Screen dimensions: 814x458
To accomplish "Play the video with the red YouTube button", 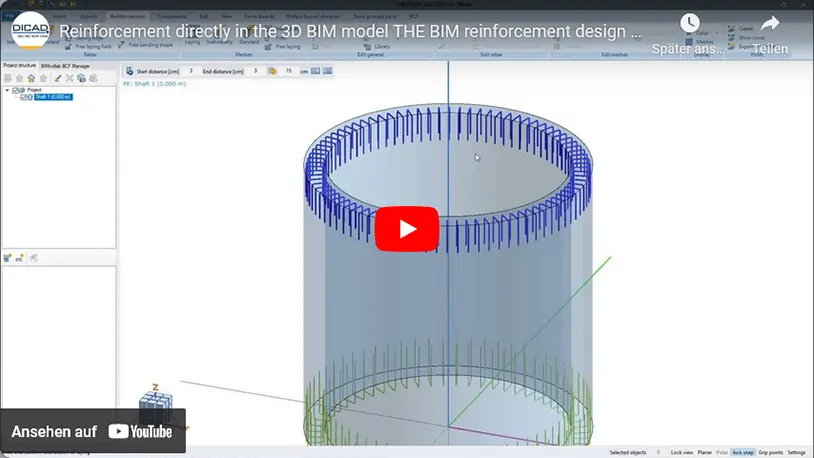I will (x=407, y=228).
